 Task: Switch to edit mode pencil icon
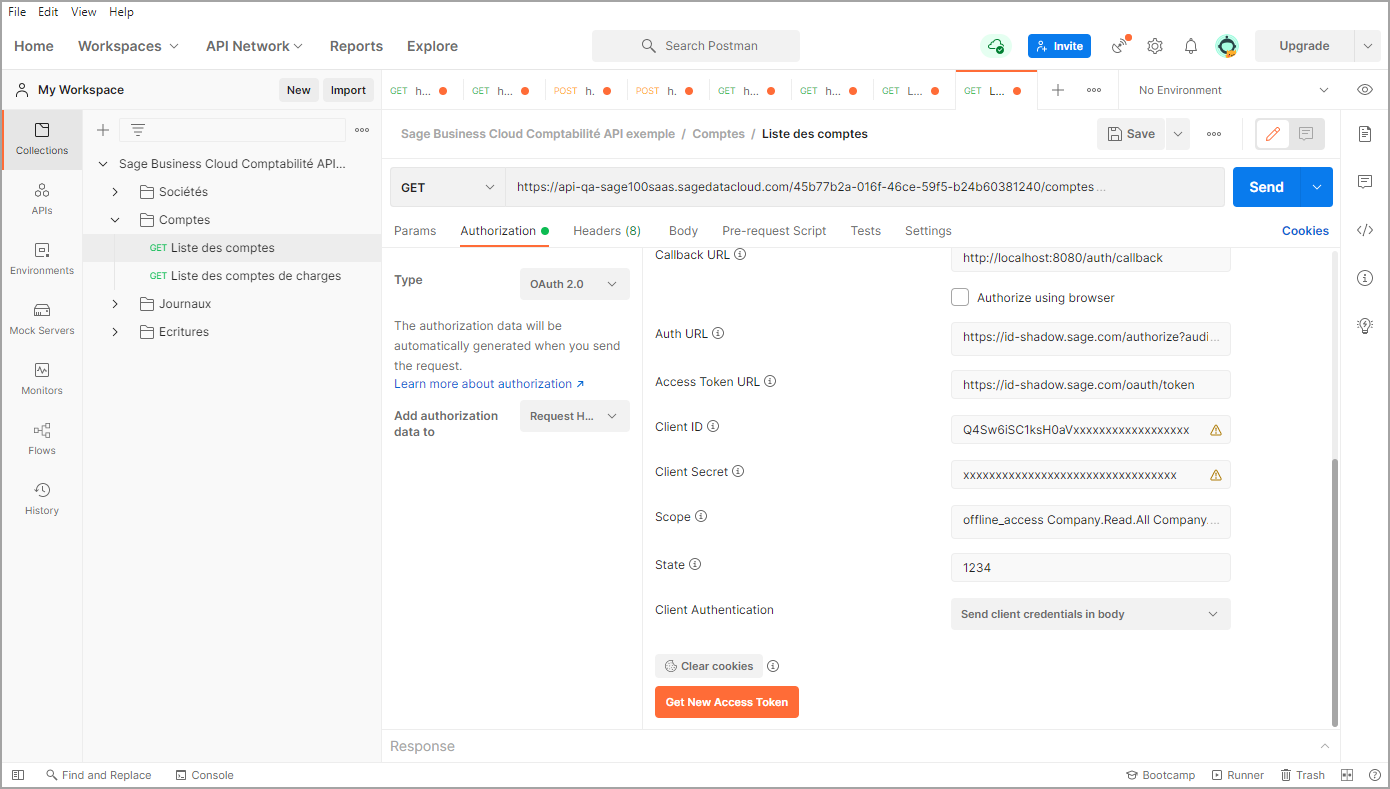(x=1272, y=134)
